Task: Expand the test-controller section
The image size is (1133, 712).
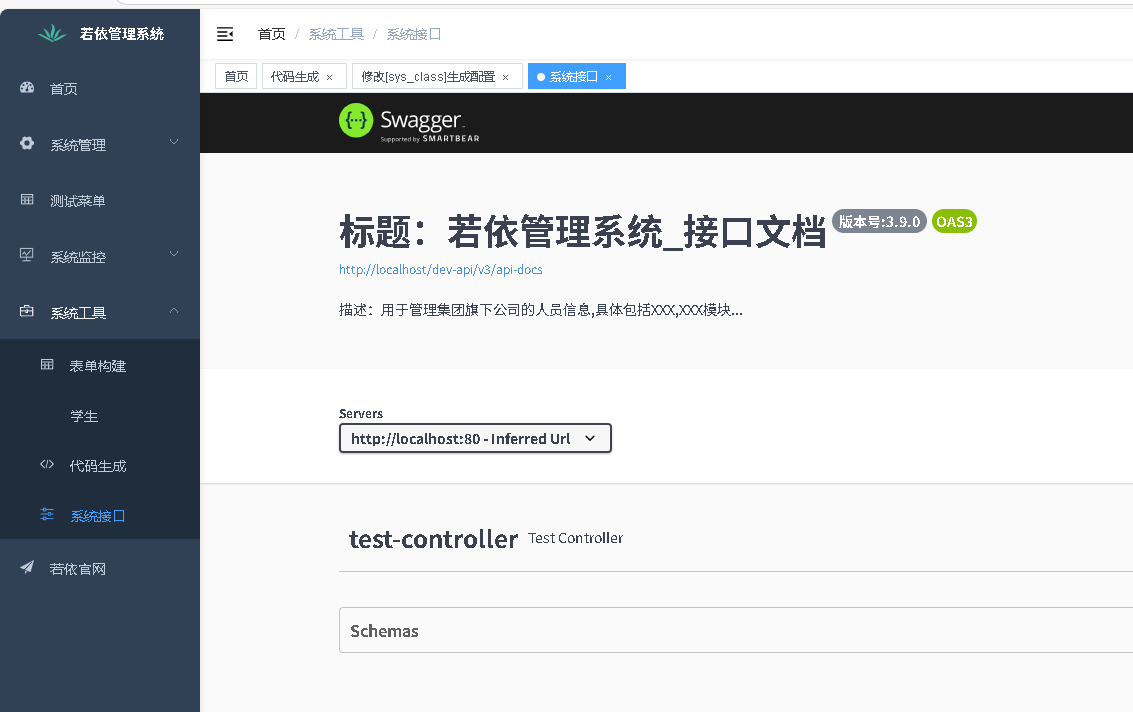Action: coord(433,540)
